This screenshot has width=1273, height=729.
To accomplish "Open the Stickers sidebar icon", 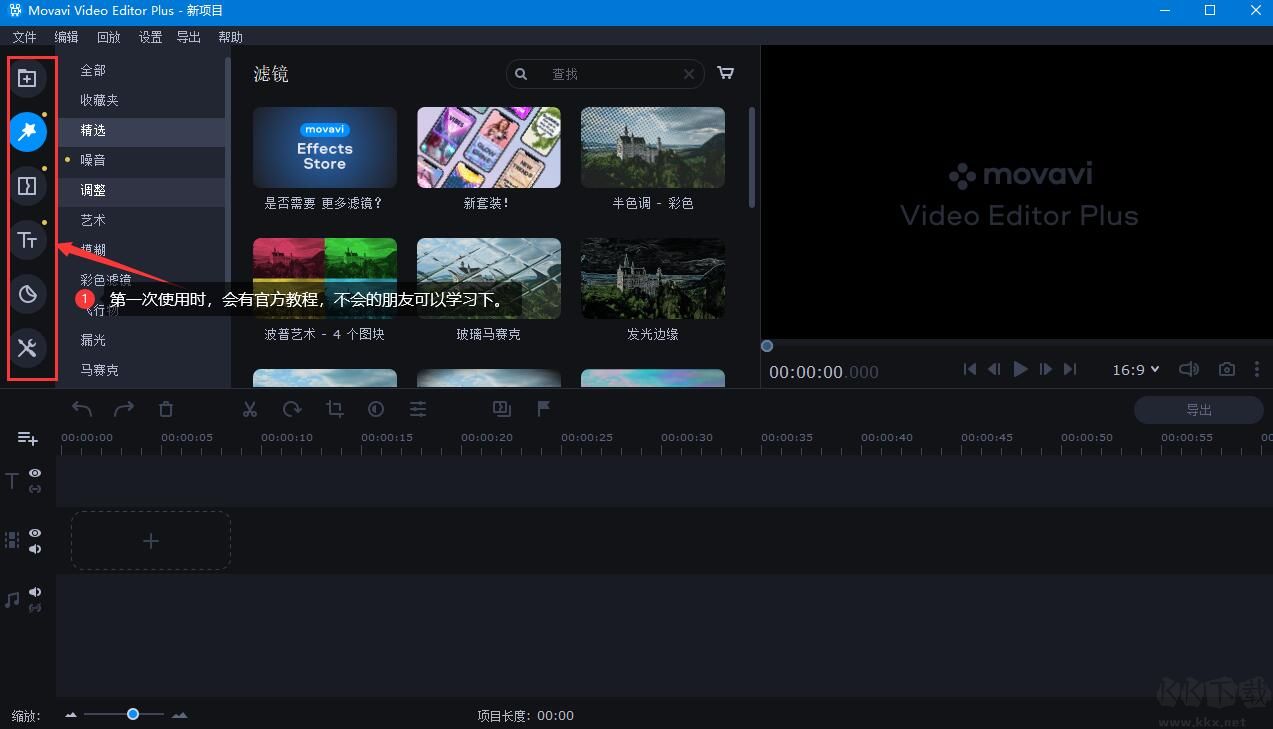I will point(28,294).
